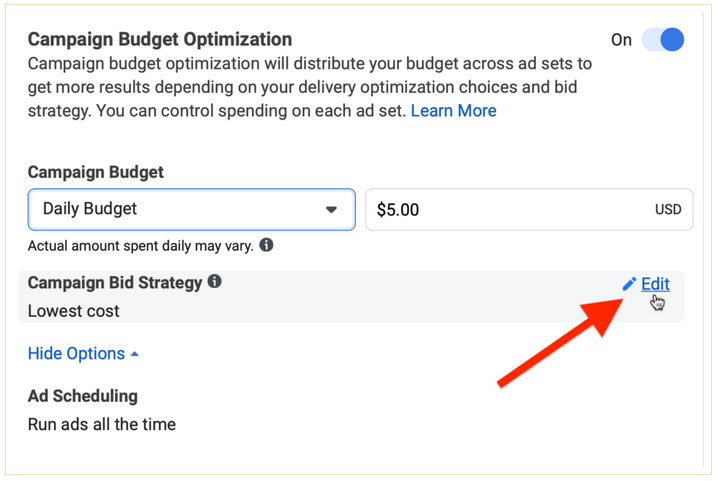Click info icon after 'daily may vary'
717x481 pixels.
(266, 245)
